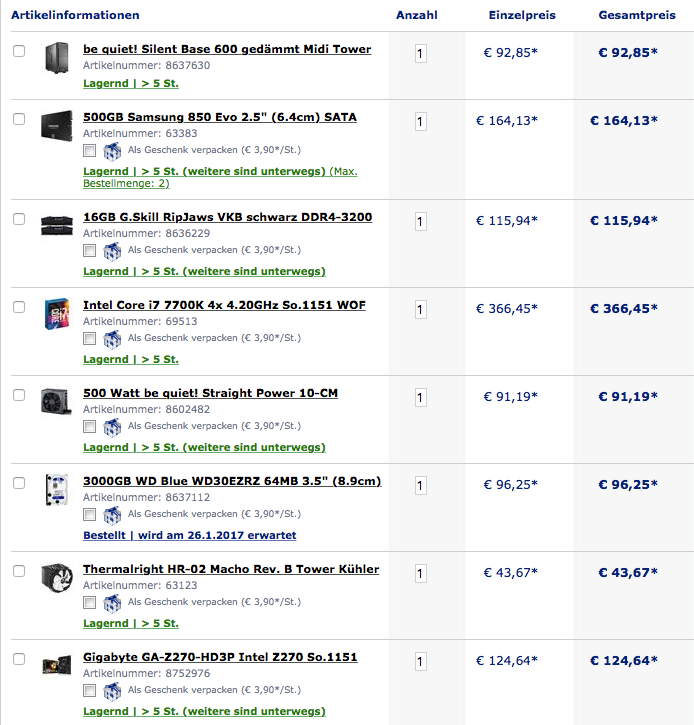This screenshot has width=694, height=725.
Task: Click the G.Skill RipJaws RAM product image
Action: point(55,224)
